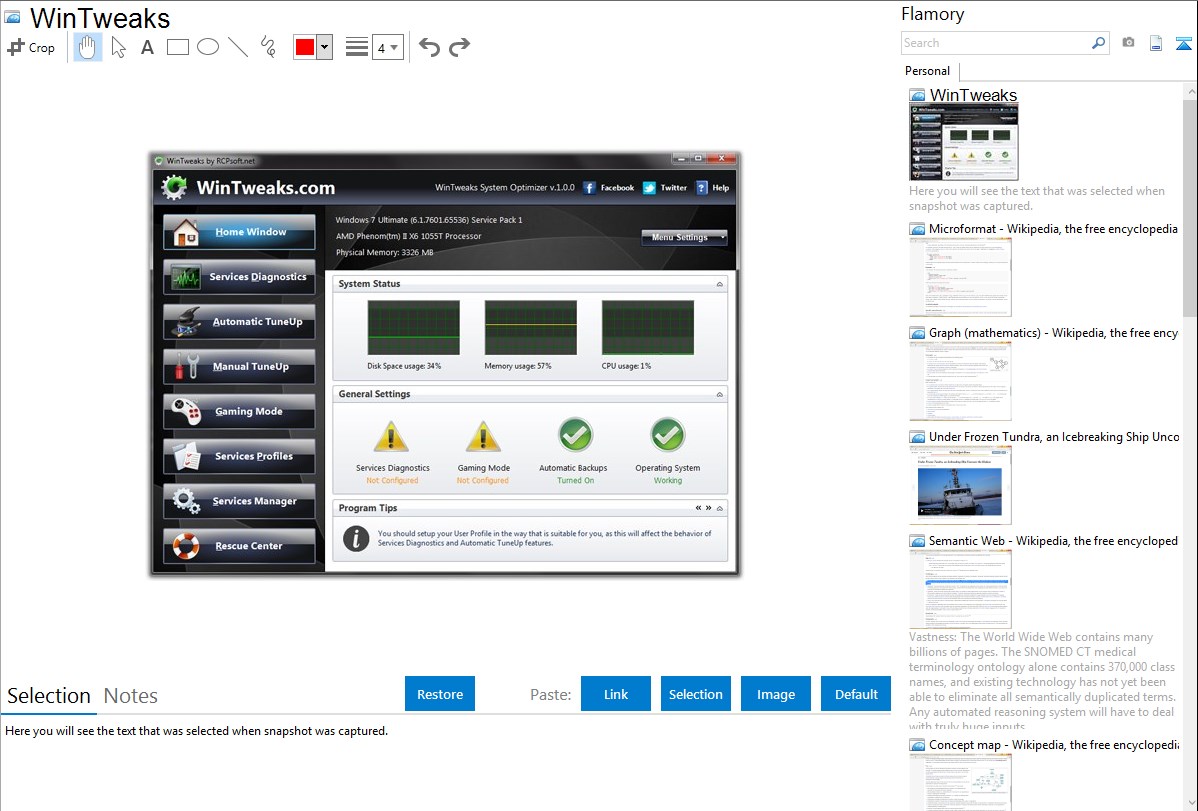Open the Microformat Wikipedia snapshot thumbnail
The height and width of the screenshot is (811, 1198).
960,277
